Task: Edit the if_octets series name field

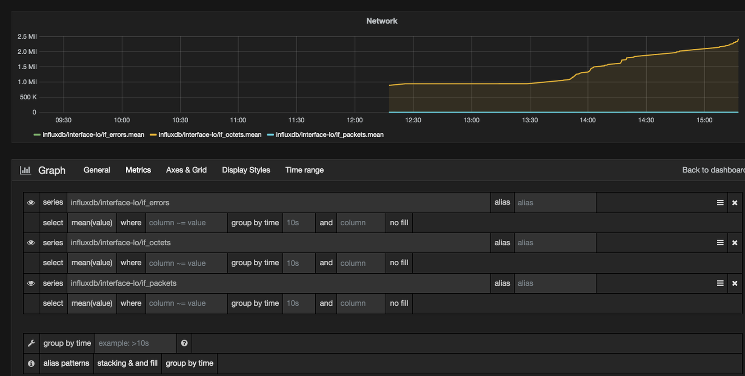Action: [279, 242]
